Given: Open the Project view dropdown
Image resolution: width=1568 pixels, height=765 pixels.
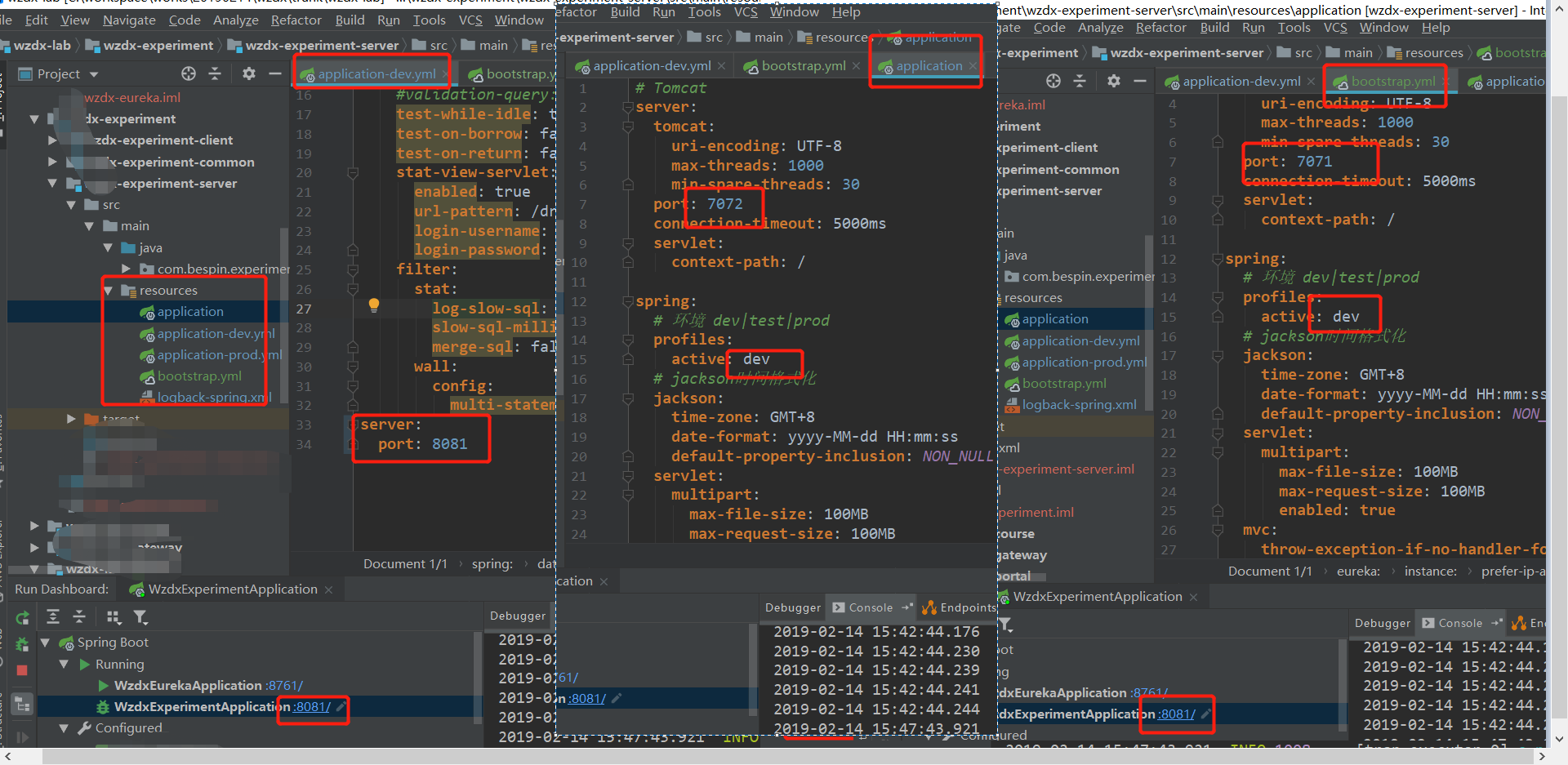Looking at the screenshot, I should [x=93, y=74].
